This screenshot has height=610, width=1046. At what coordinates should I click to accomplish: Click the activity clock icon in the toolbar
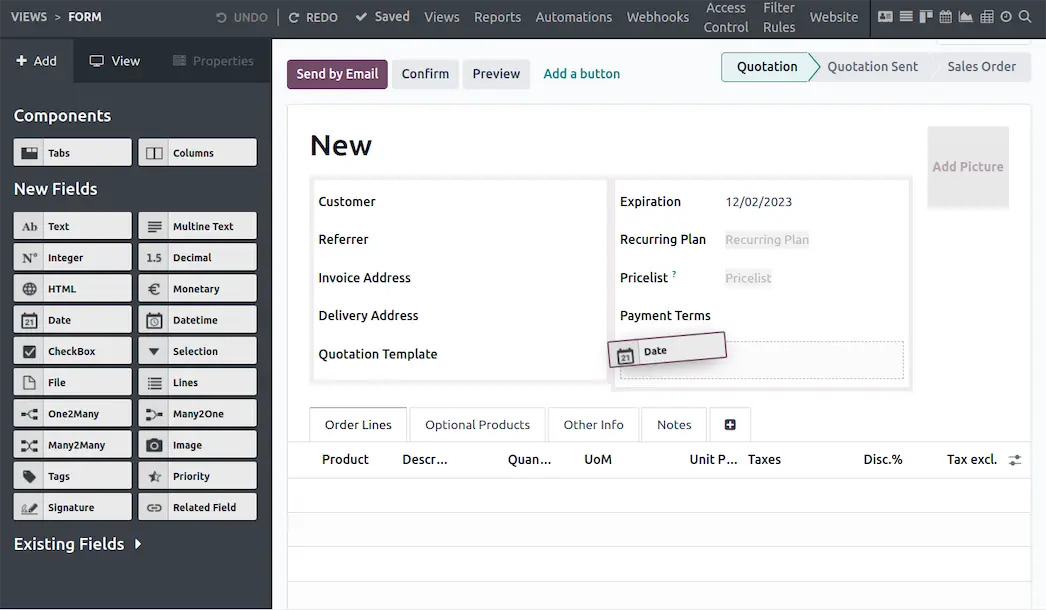1006,17
